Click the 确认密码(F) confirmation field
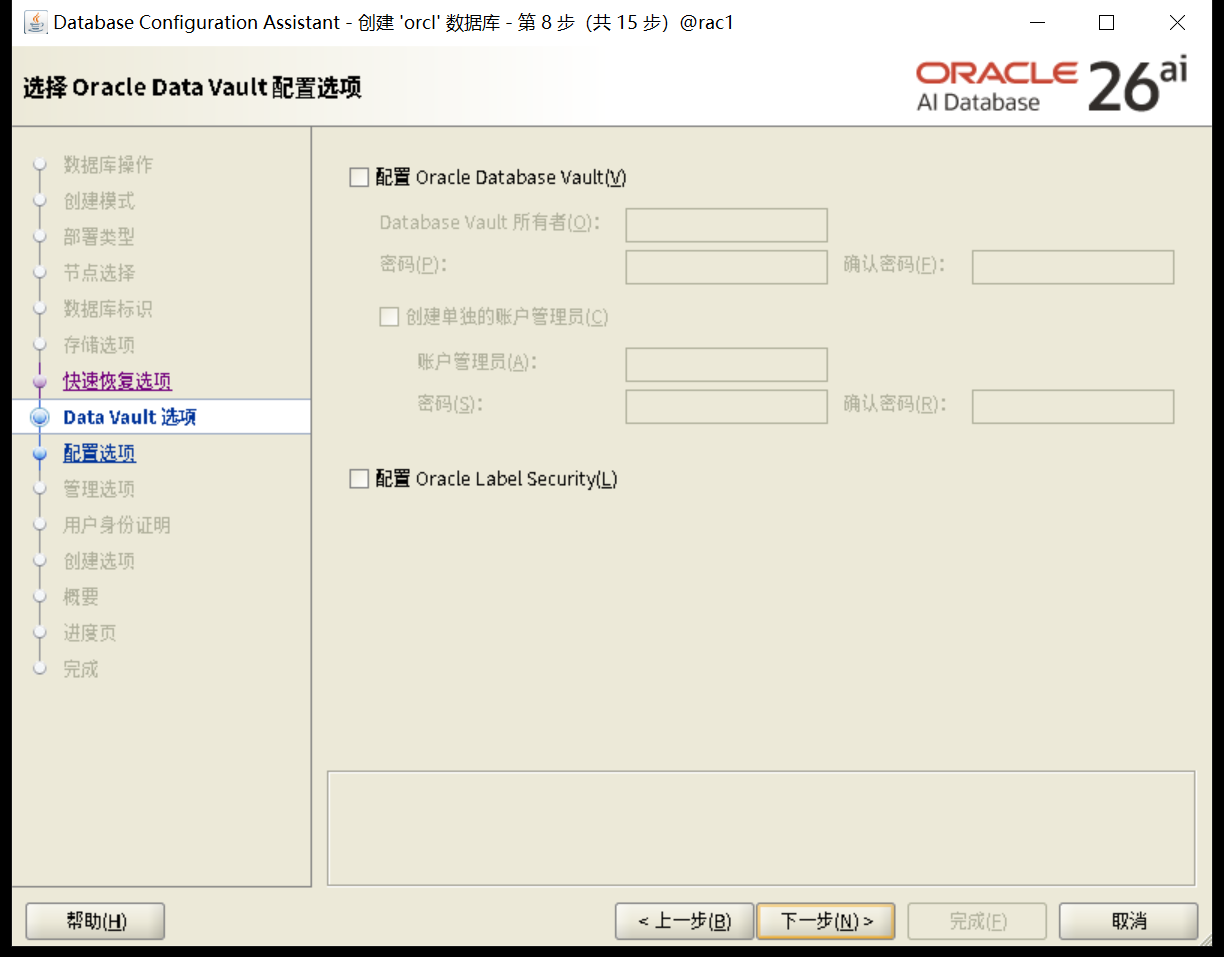The width and height of the screenshot is (1224, 957). click(x=1073, y=267)
